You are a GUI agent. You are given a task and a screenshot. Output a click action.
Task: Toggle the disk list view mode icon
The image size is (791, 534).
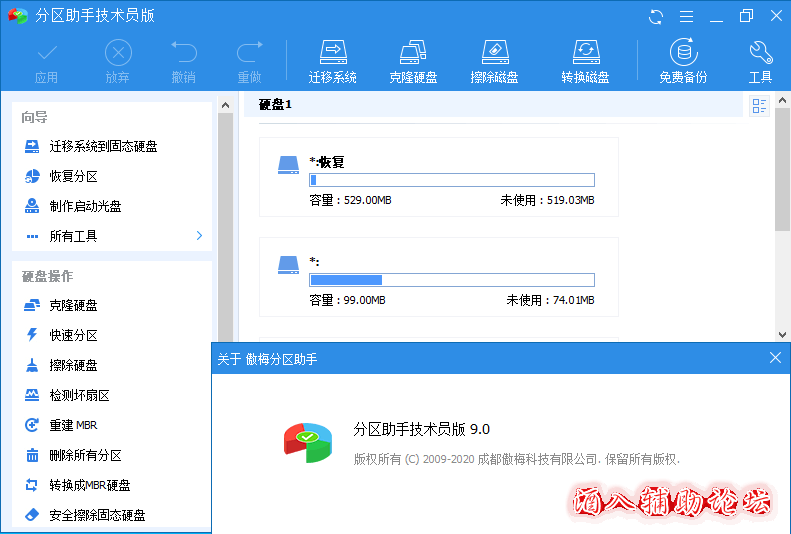pos(759,106)
